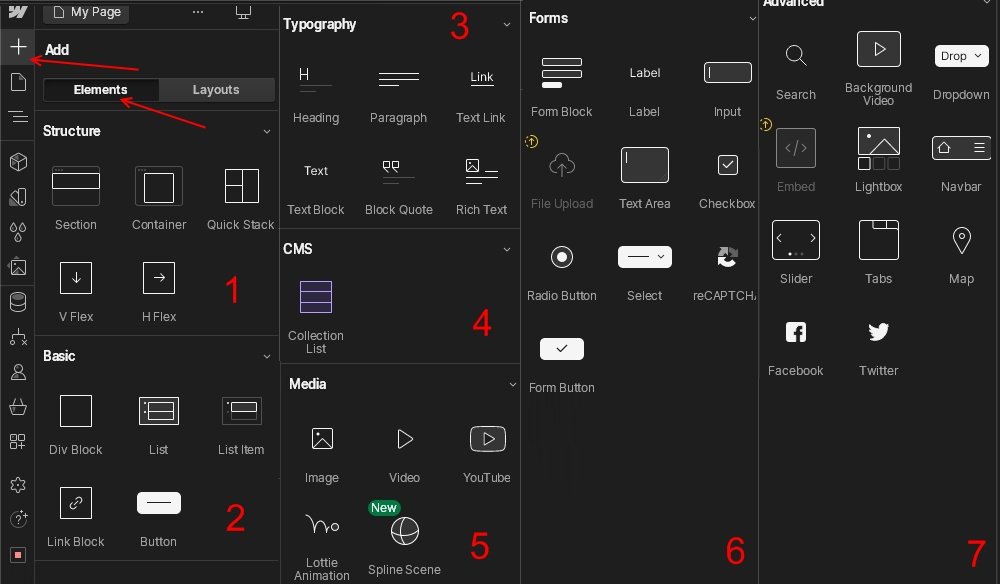Click the Add panel plus icon
This screenshot has width=1000, height=584.
(18, 47)
